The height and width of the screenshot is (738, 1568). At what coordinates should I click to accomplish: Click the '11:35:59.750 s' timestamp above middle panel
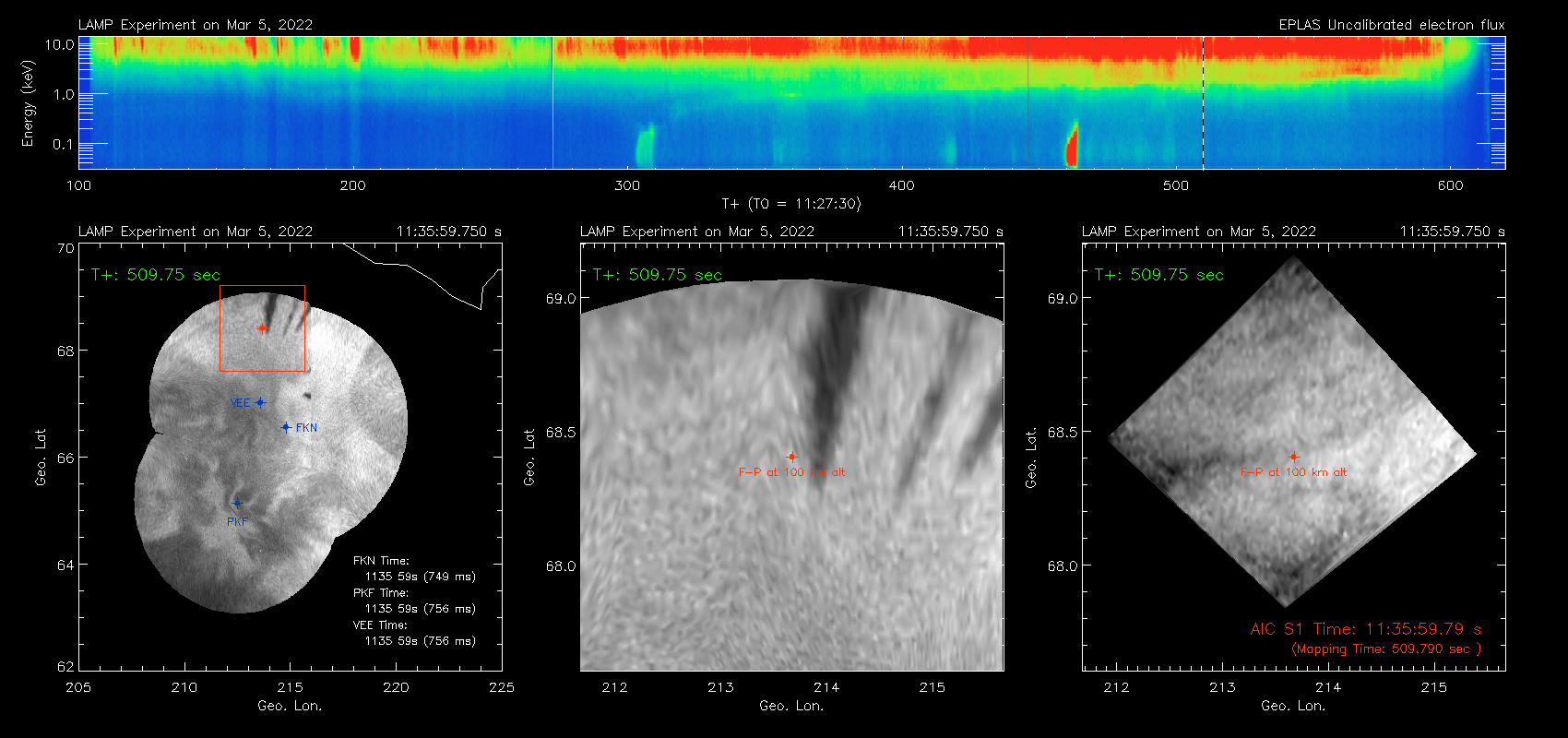pyautogui.click(x=951, y=232)
